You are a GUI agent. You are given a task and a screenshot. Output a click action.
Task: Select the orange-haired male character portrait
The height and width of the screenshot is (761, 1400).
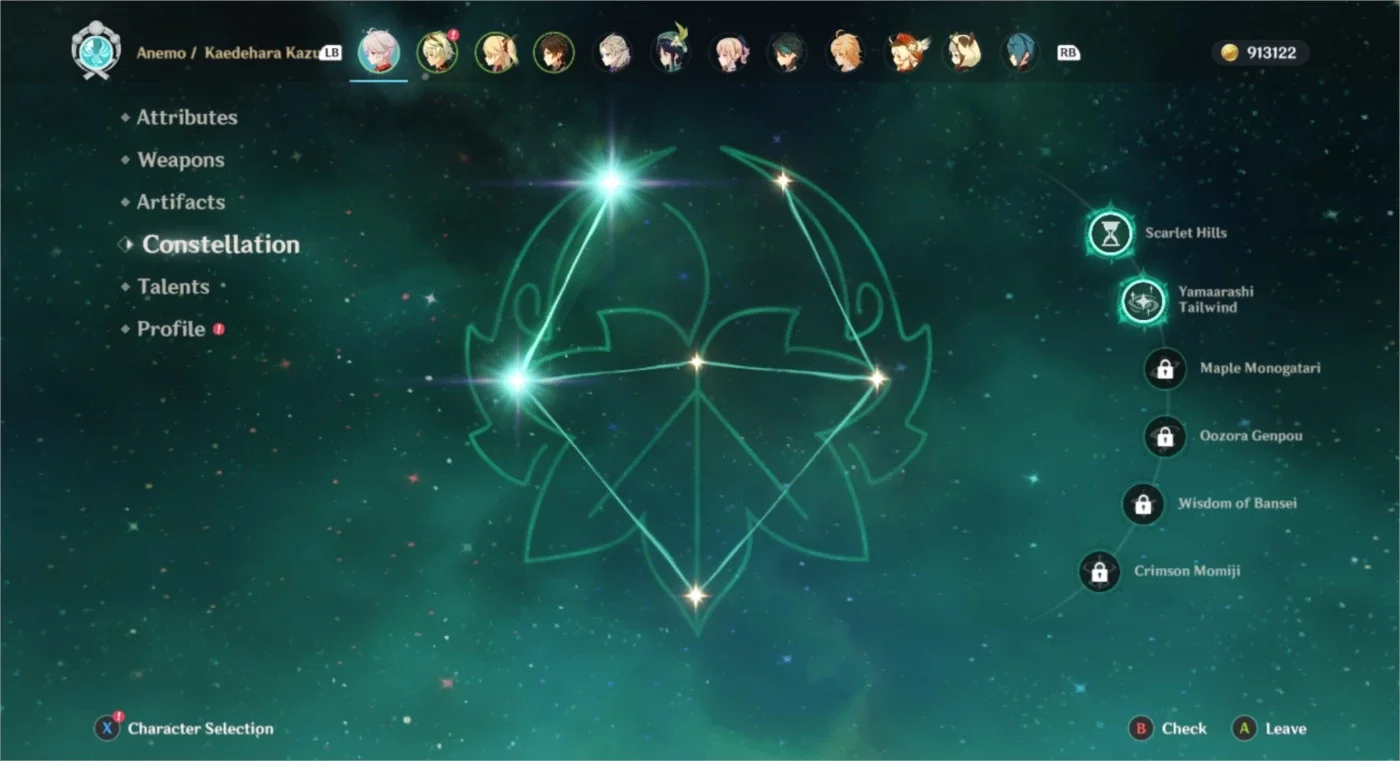[846, 52]
